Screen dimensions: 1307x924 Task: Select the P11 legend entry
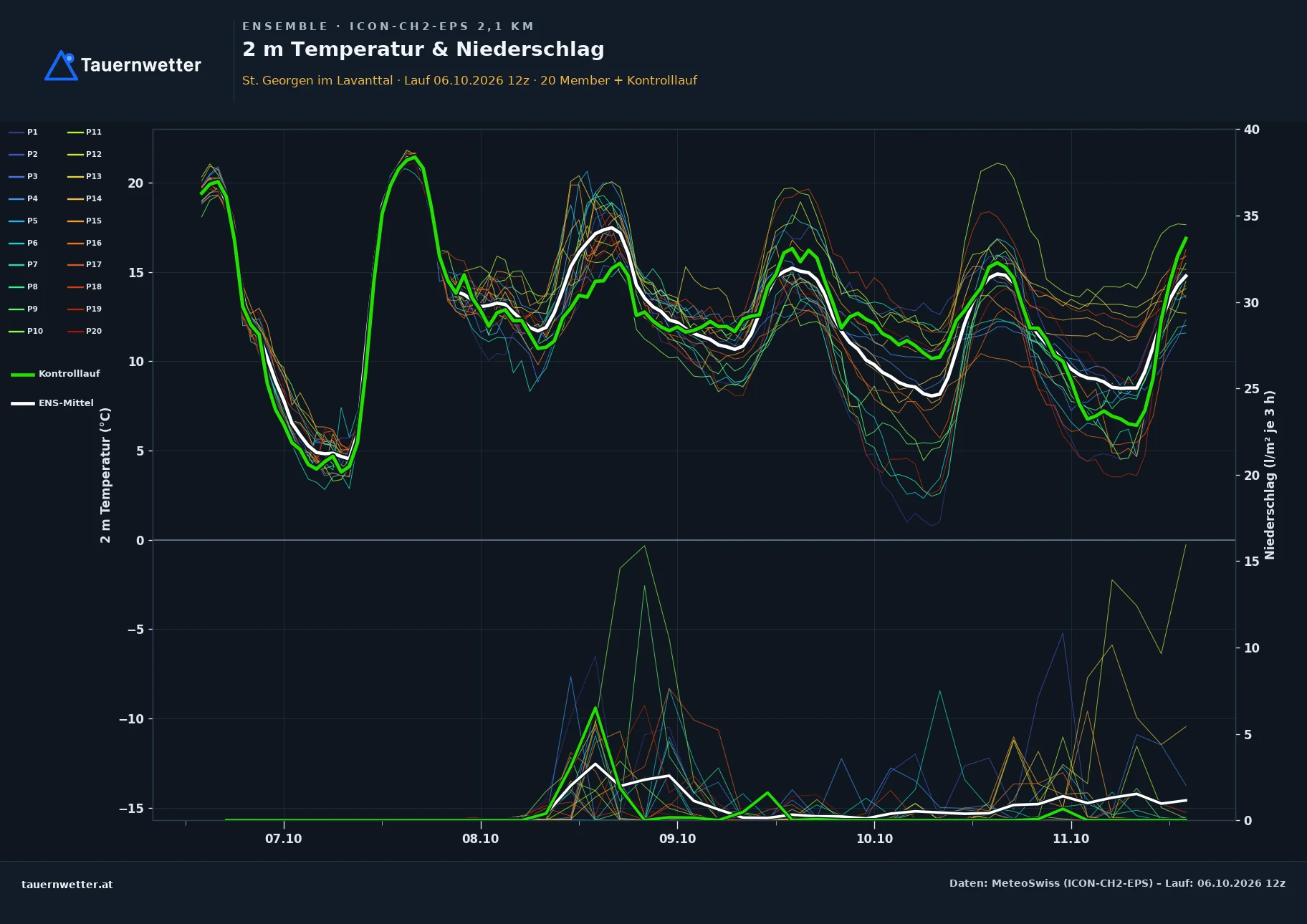pyautogui.click(x=85, y=132)
